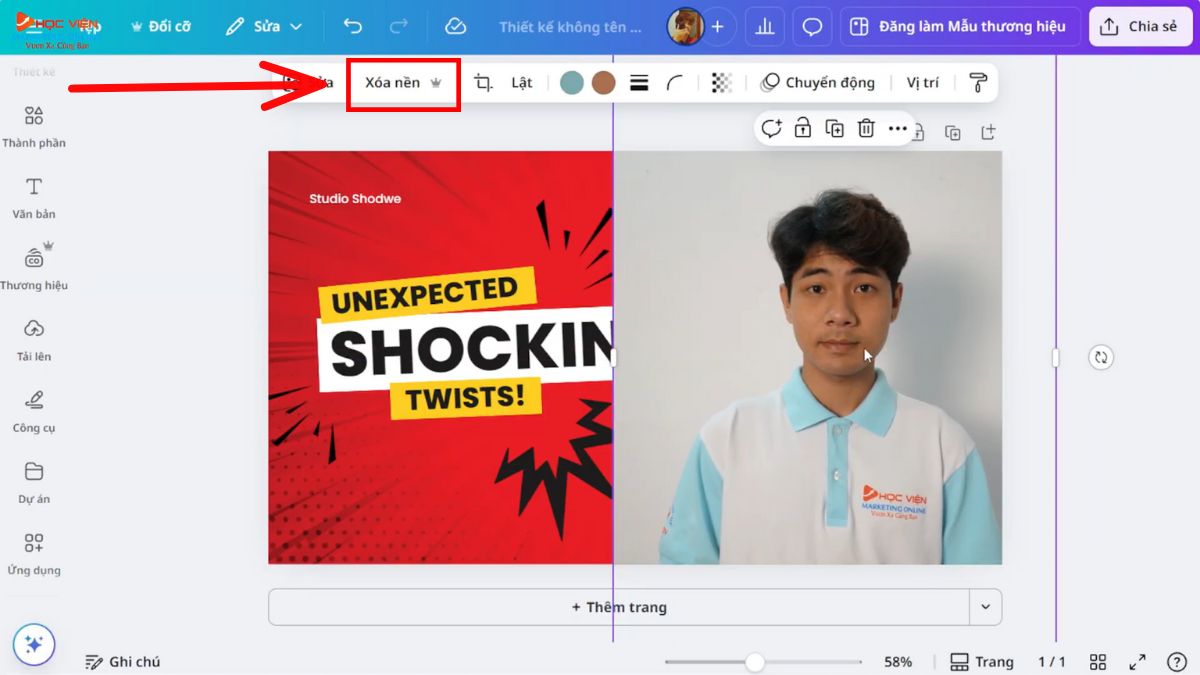Click Xóa nền background remover
This screenshot has height=675, width=1200.
403,83
